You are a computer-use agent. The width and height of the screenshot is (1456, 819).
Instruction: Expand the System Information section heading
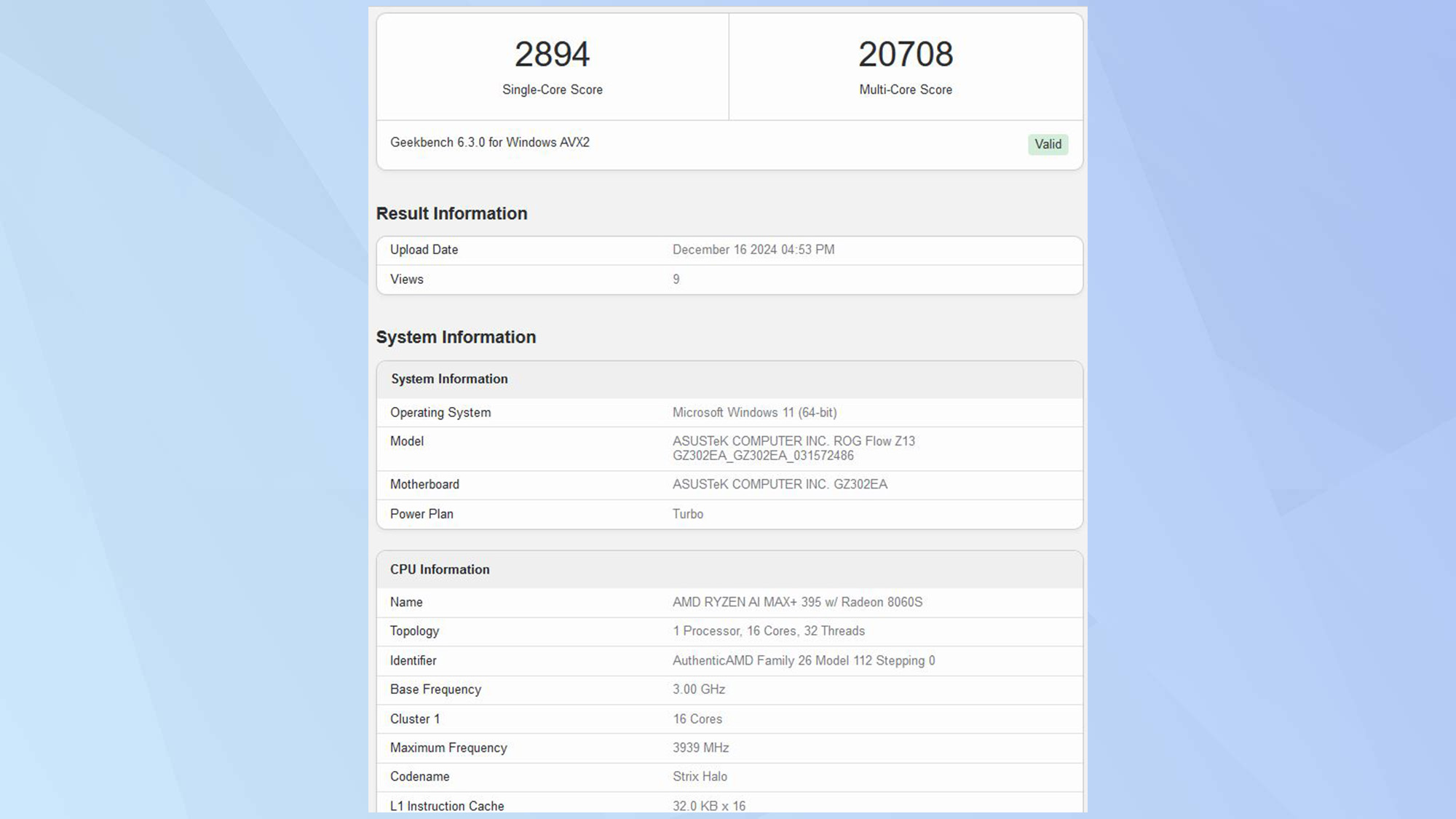[456, 337]
